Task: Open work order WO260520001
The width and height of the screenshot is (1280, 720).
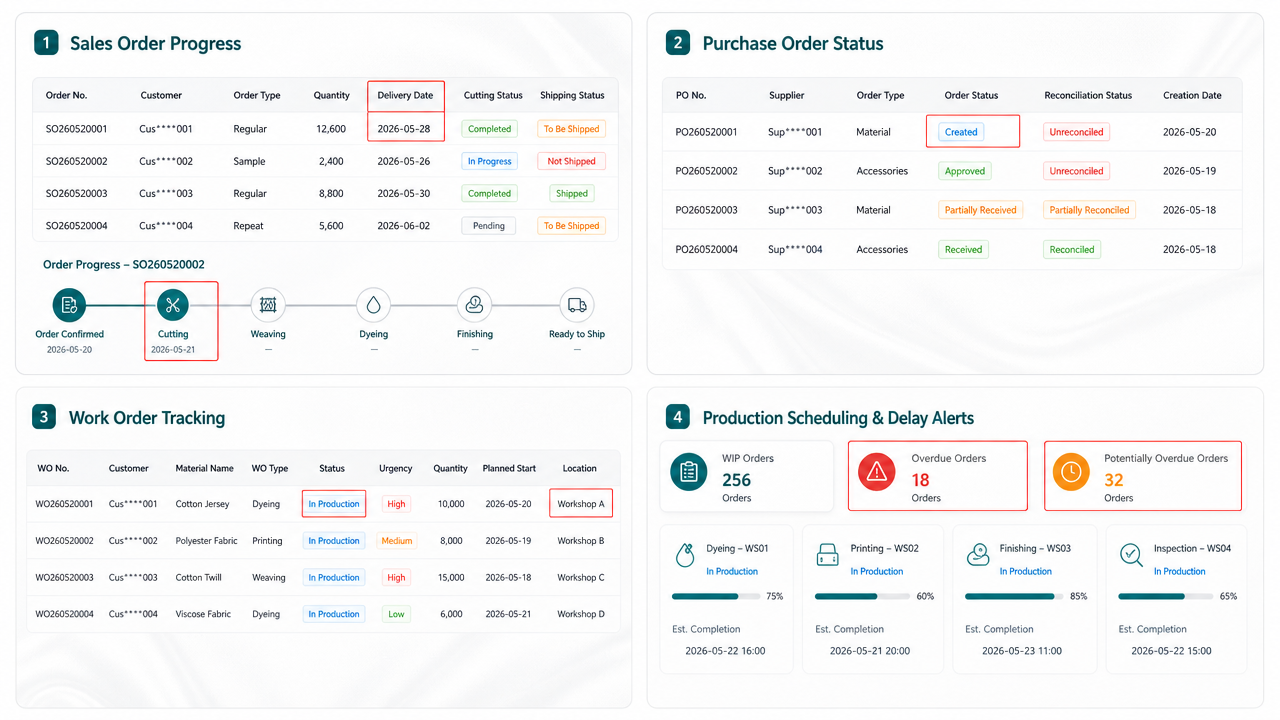Action: coord(65,504)
